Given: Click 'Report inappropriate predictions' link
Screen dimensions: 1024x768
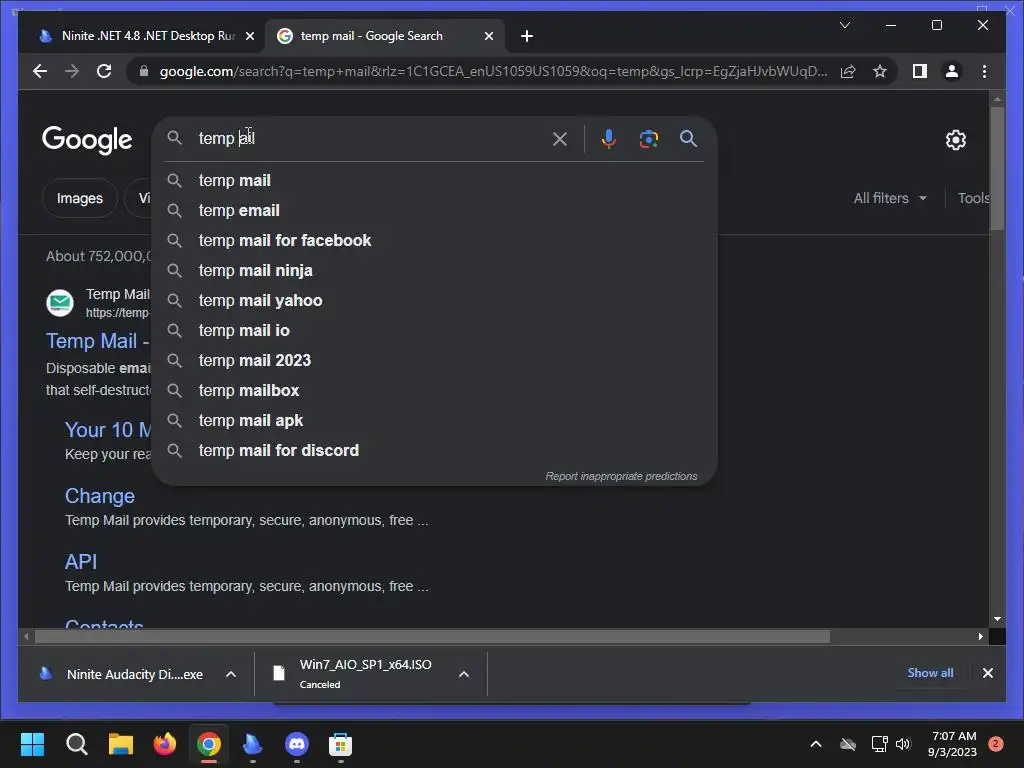Looking at the screenshot, I should [x=621, y=476].
